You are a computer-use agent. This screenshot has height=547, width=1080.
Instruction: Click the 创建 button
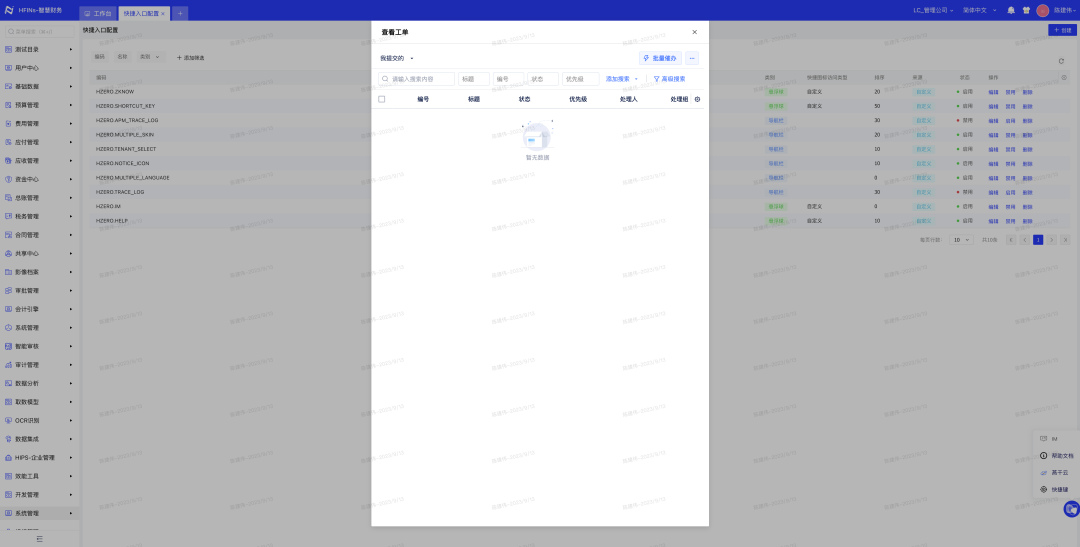(x=1062, y=30)
